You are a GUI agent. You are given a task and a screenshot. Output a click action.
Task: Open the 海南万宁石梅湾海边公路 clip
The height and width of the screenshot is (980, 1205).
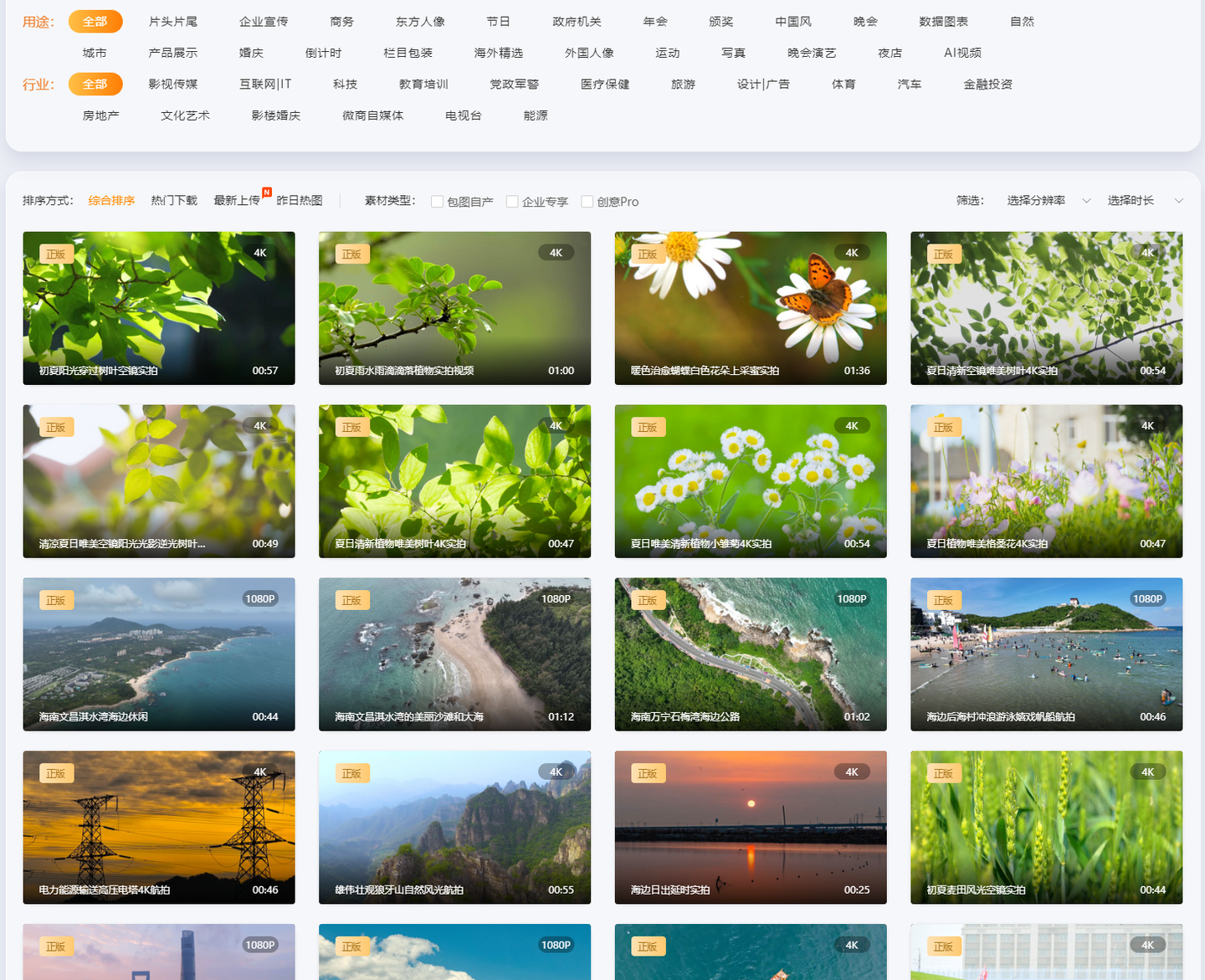(x=751, y=654)
